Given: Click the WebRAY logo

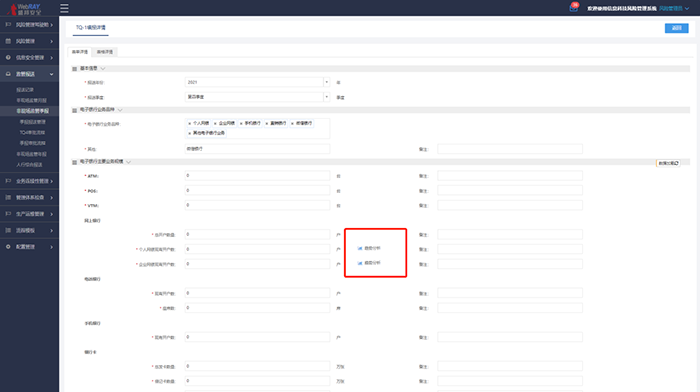Looking at the screenshot, I should click(25, 8).
